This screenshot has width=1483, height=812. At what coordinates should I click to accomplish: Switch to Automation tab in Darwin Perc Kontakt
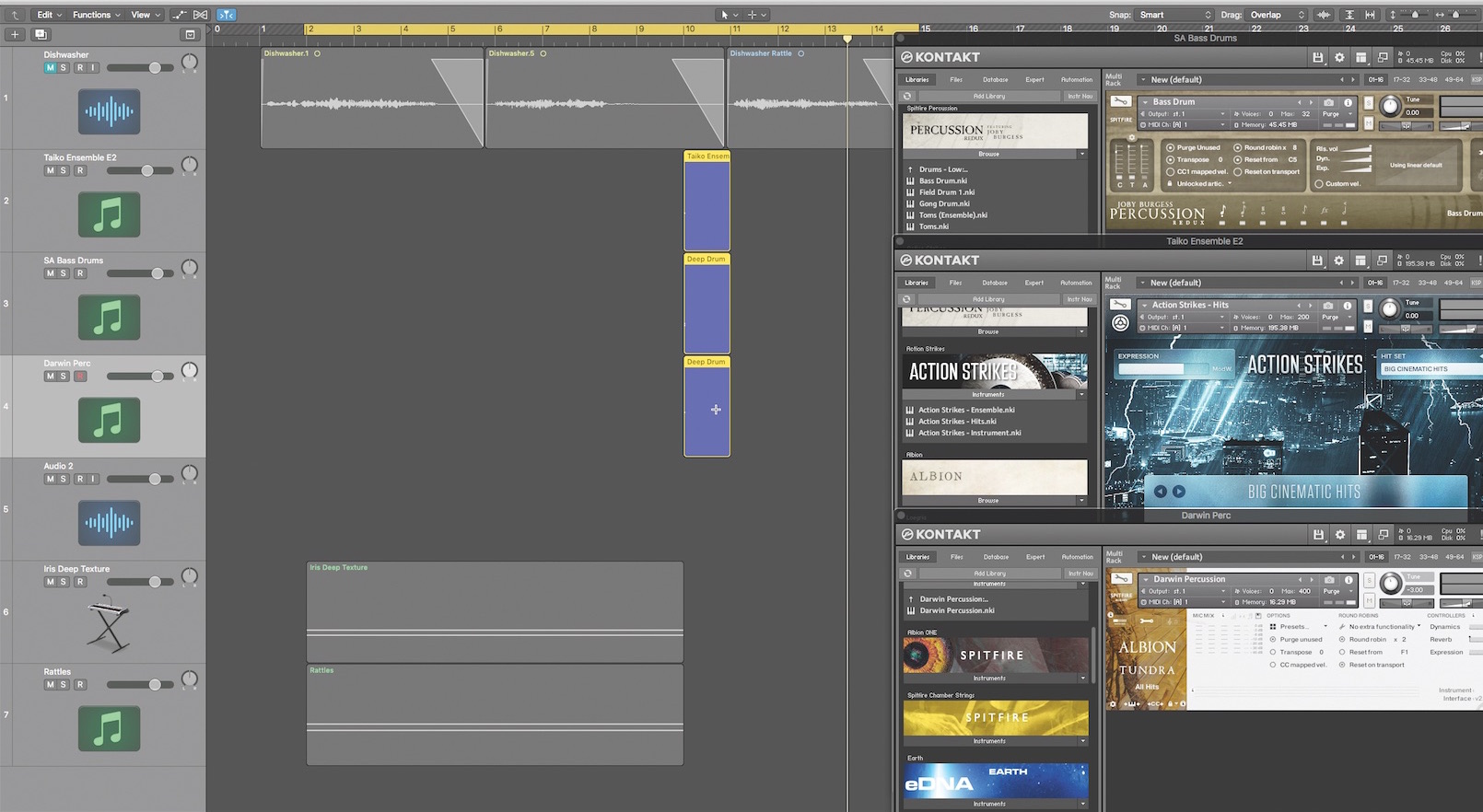coord(1077,557)
